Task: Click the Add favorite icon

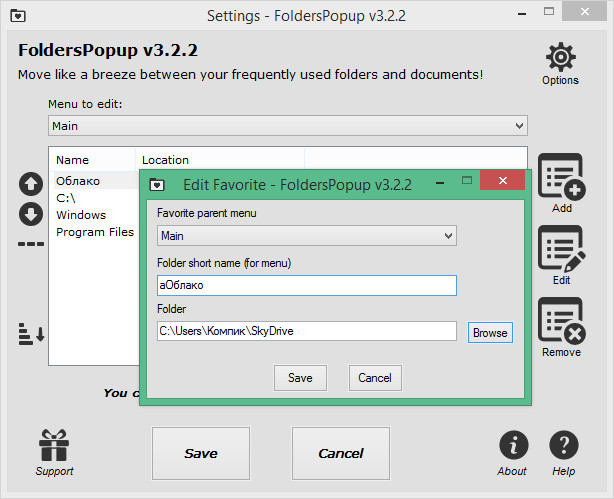Action: pyautogui.click(x=562, y=176)
